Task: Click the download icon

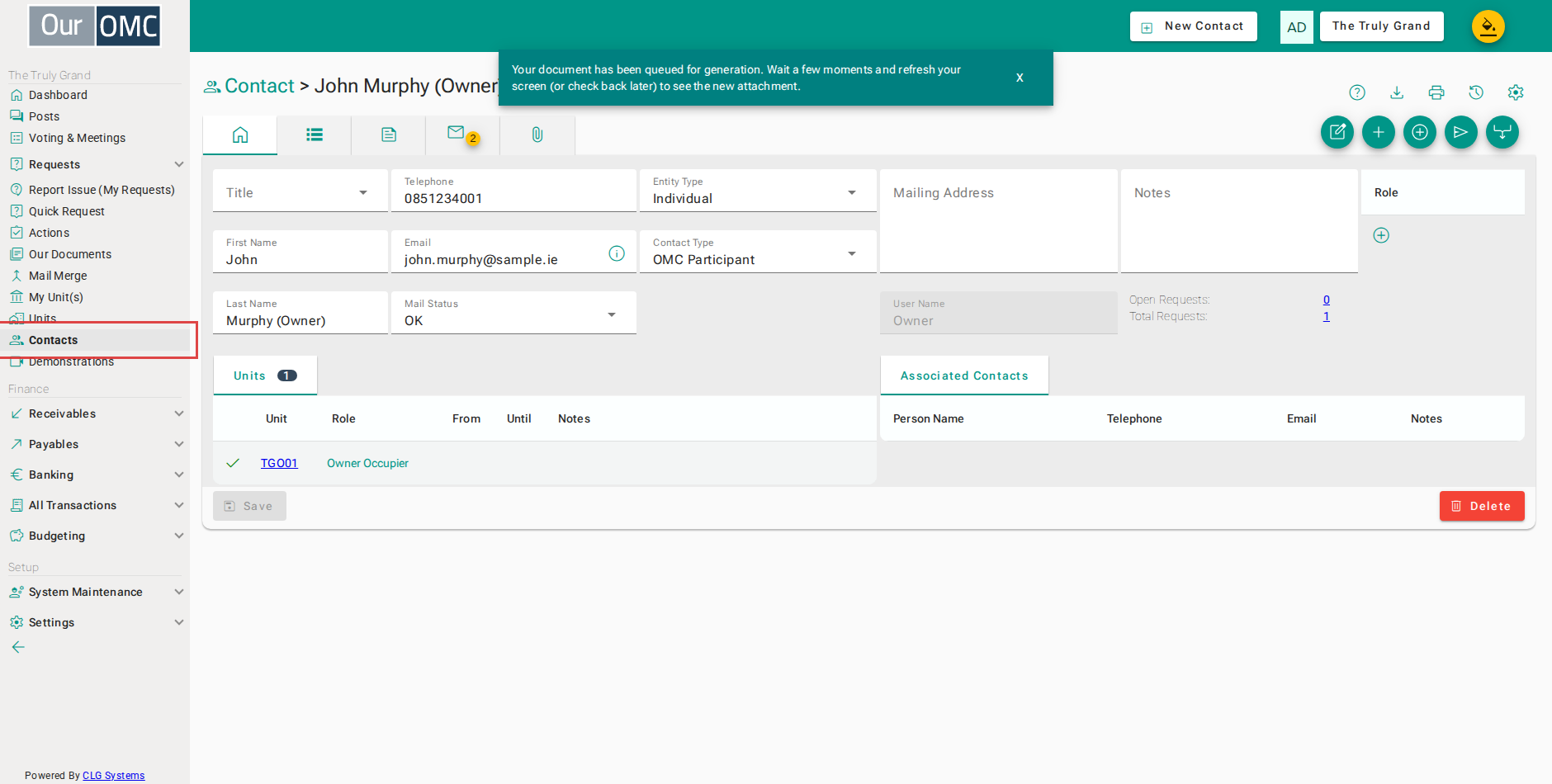Action: pos(1397,92)
